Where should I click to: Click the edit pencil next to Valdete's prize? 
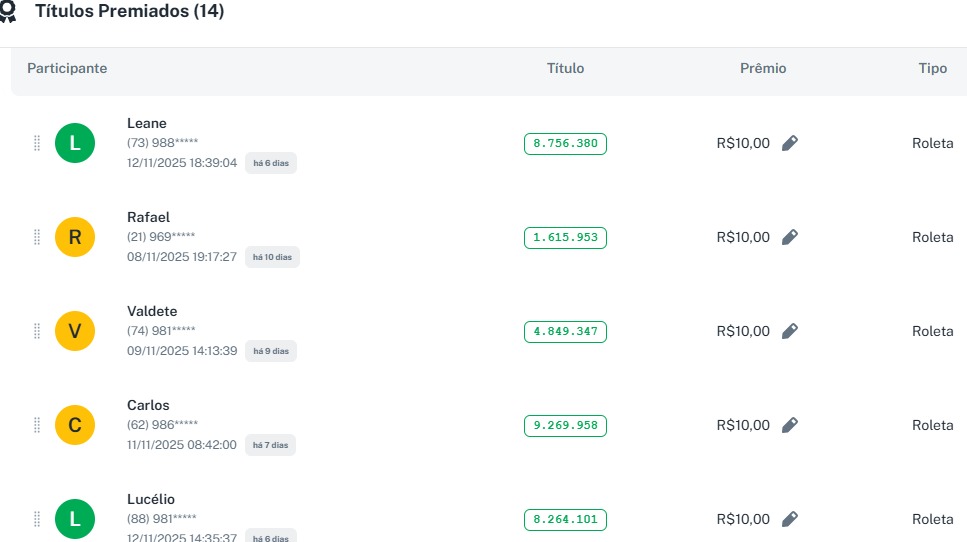[x=790, y=331]
